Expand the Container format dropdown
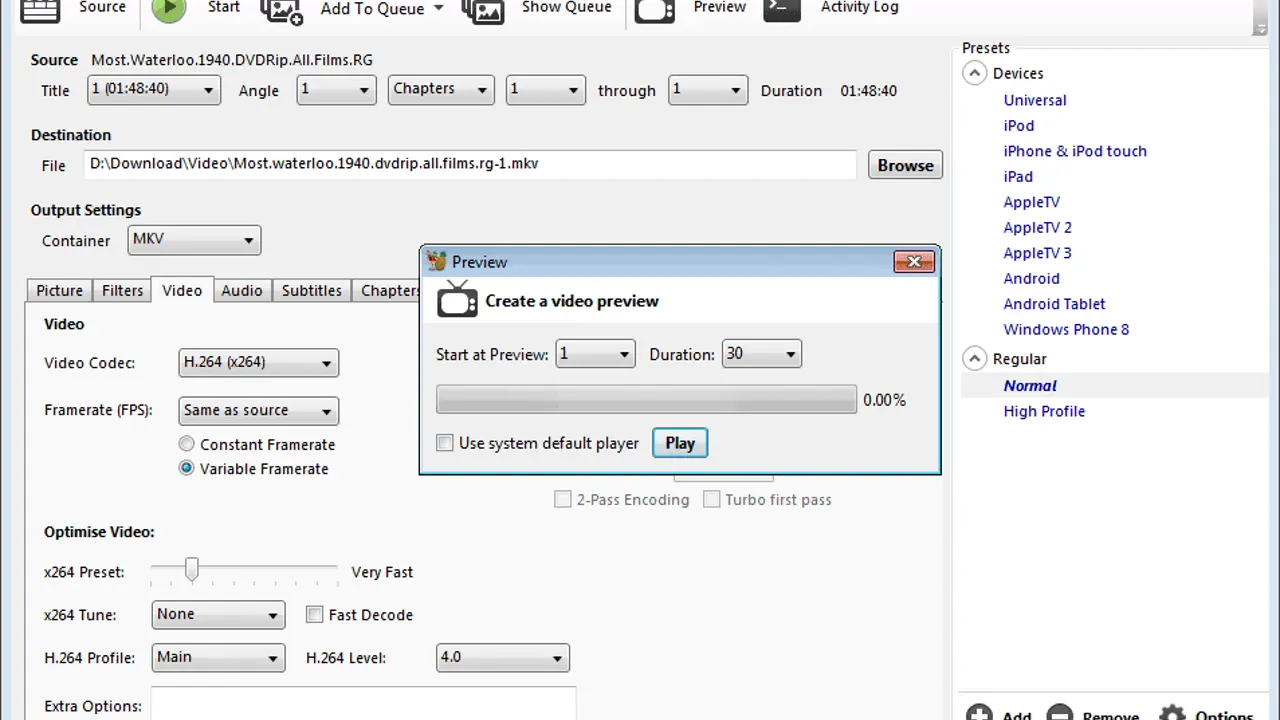The image size is (1280, 720). (194, 240)
